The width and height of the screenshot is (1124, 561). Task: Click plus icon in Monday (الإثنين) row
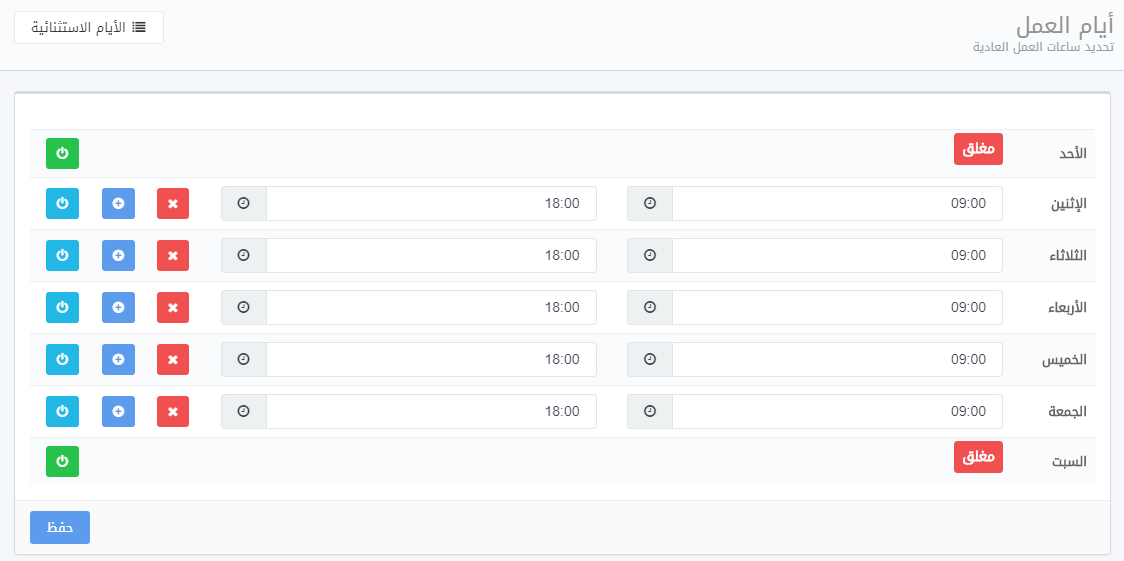pyautogui.click(x=118, y=203)
